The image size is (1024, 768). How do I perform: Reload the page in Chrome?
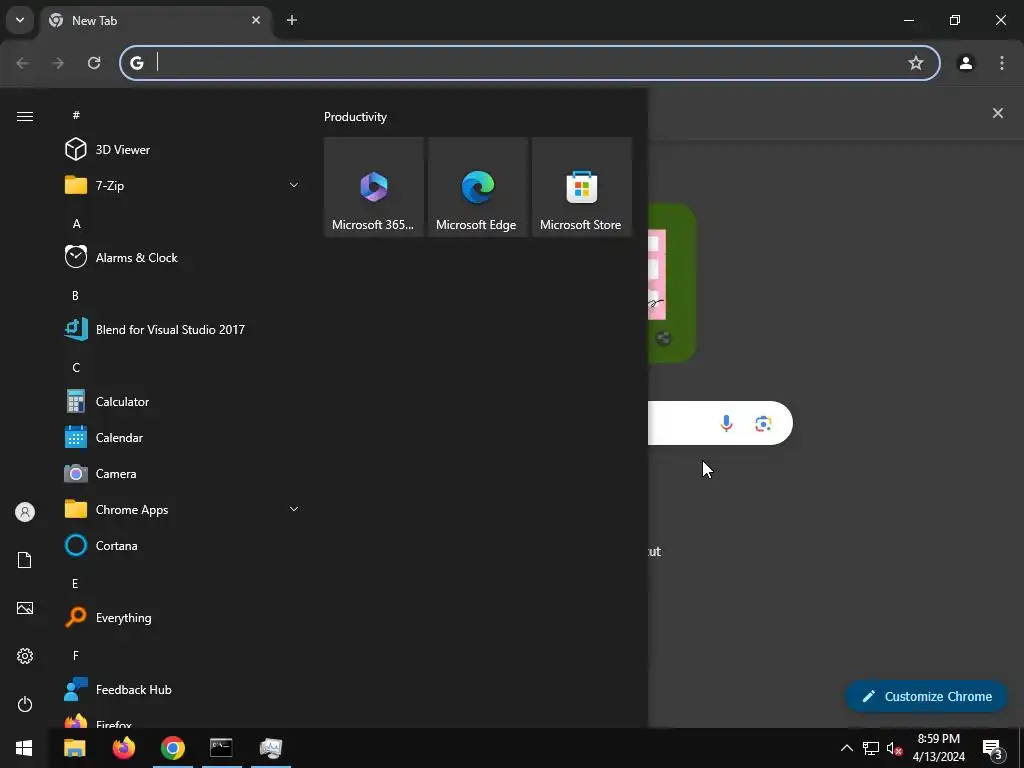point(94,63)
